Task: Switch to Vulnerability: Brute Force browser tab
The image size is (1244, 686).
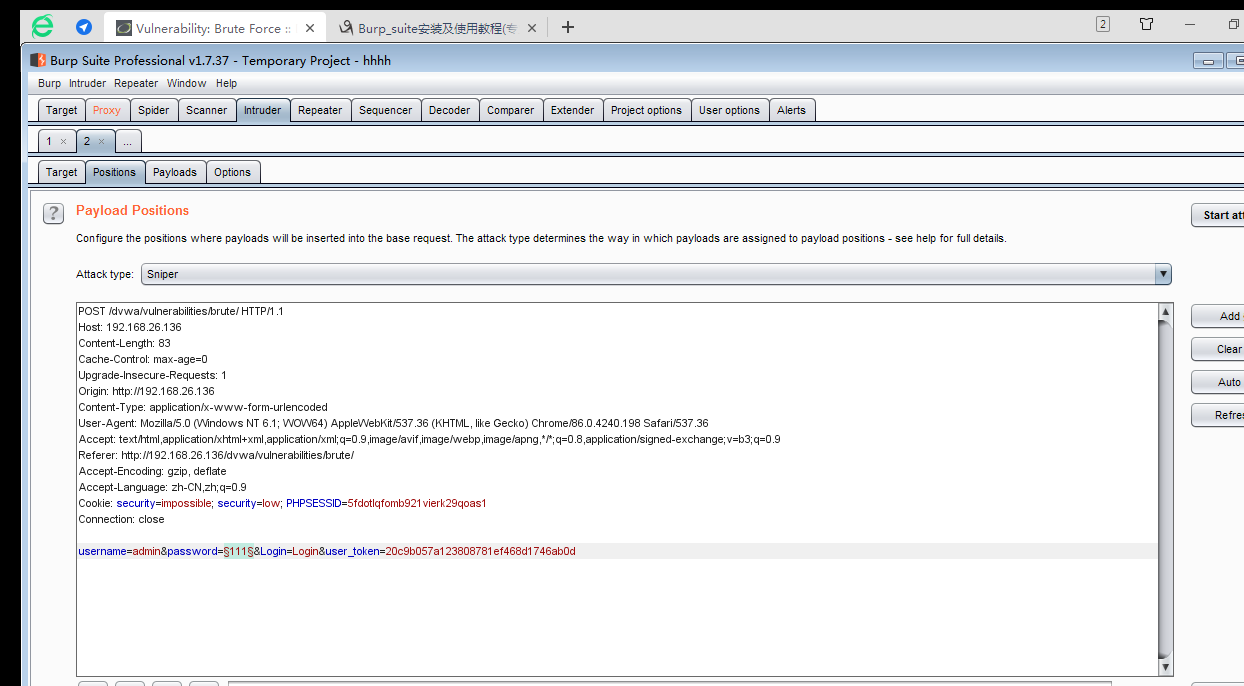Action: click(x=214, y=28)
